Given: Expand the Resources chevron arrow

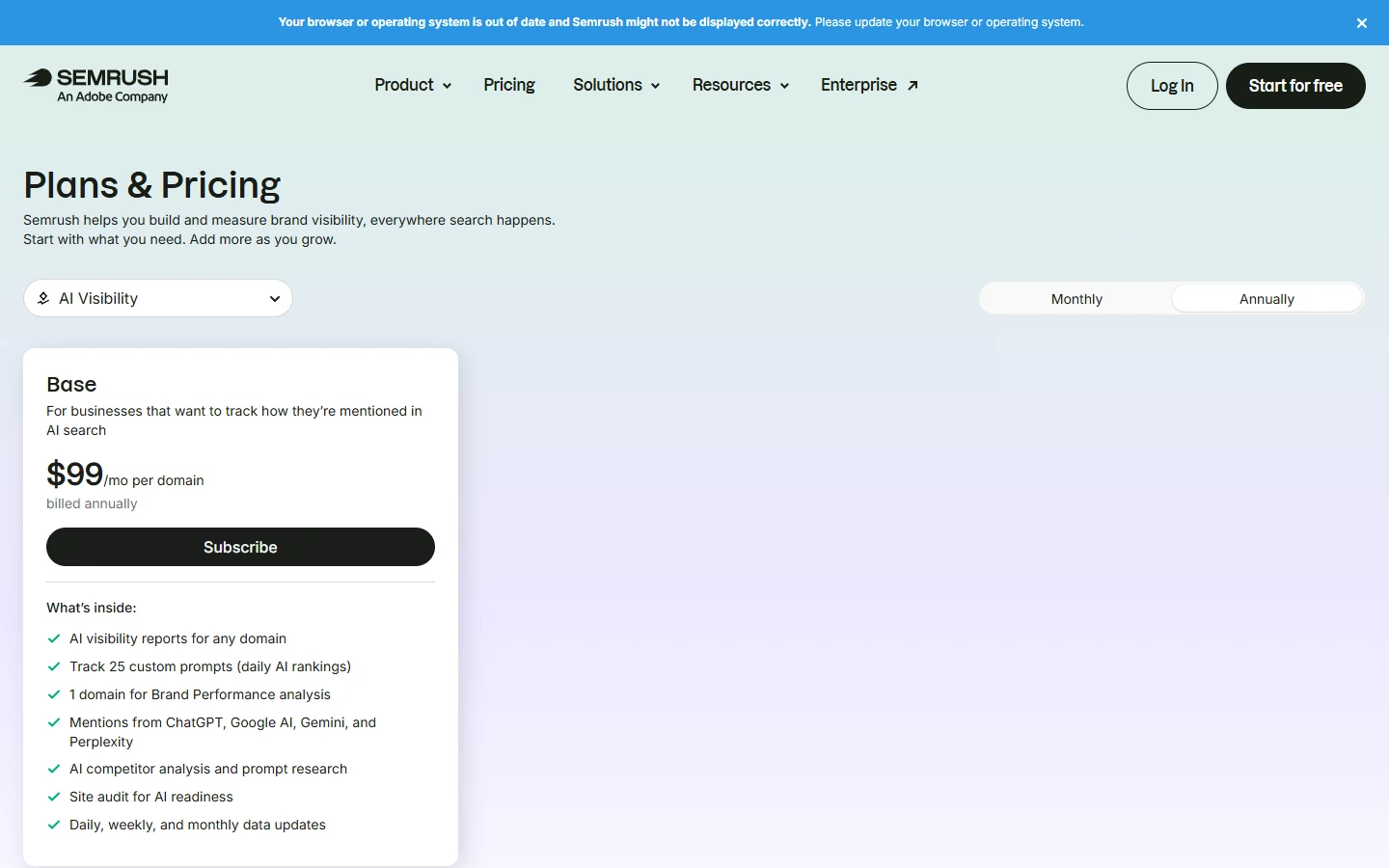Looking at the screenshot, I should [x=784, y=86].
